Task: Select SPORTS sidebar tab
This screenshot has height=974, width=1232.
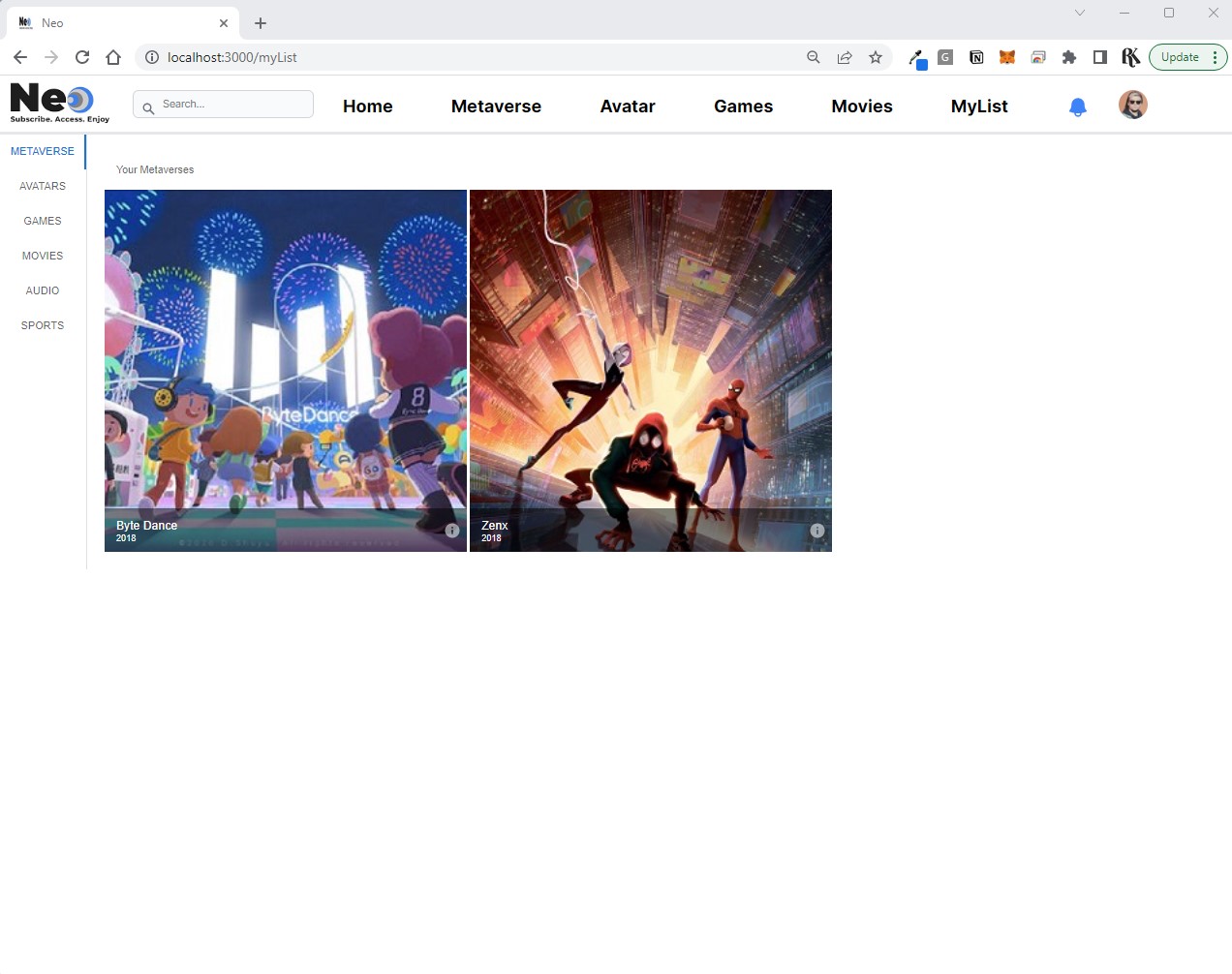Action: pyautogui.click(x=43, y=325)
